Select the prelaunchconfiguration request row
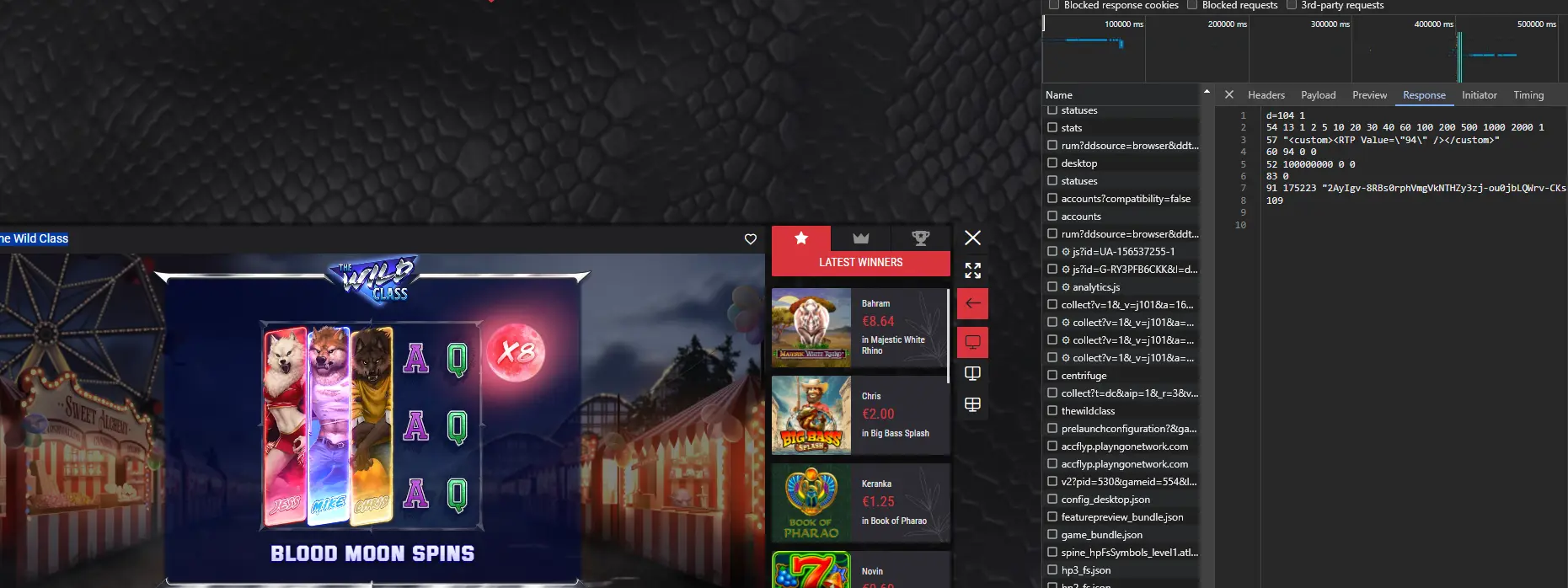Screen dimensions: 1568x588 (1121, 429)
